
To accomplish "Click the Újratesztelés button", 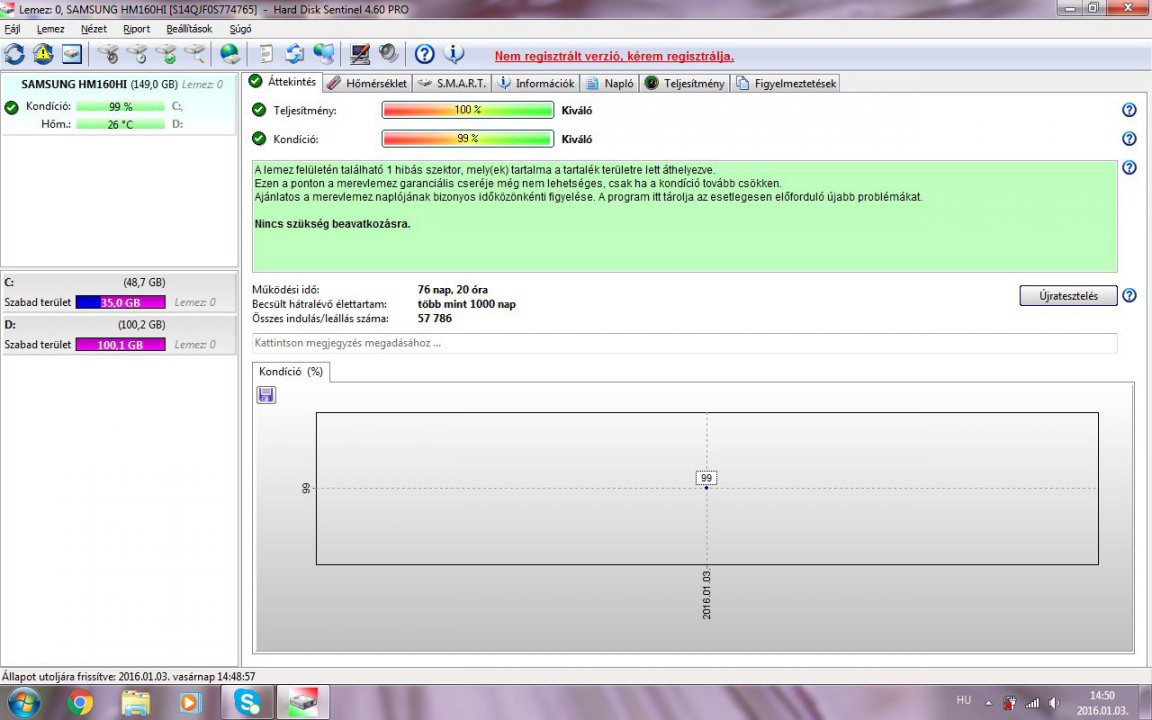I will point(1068,295).
